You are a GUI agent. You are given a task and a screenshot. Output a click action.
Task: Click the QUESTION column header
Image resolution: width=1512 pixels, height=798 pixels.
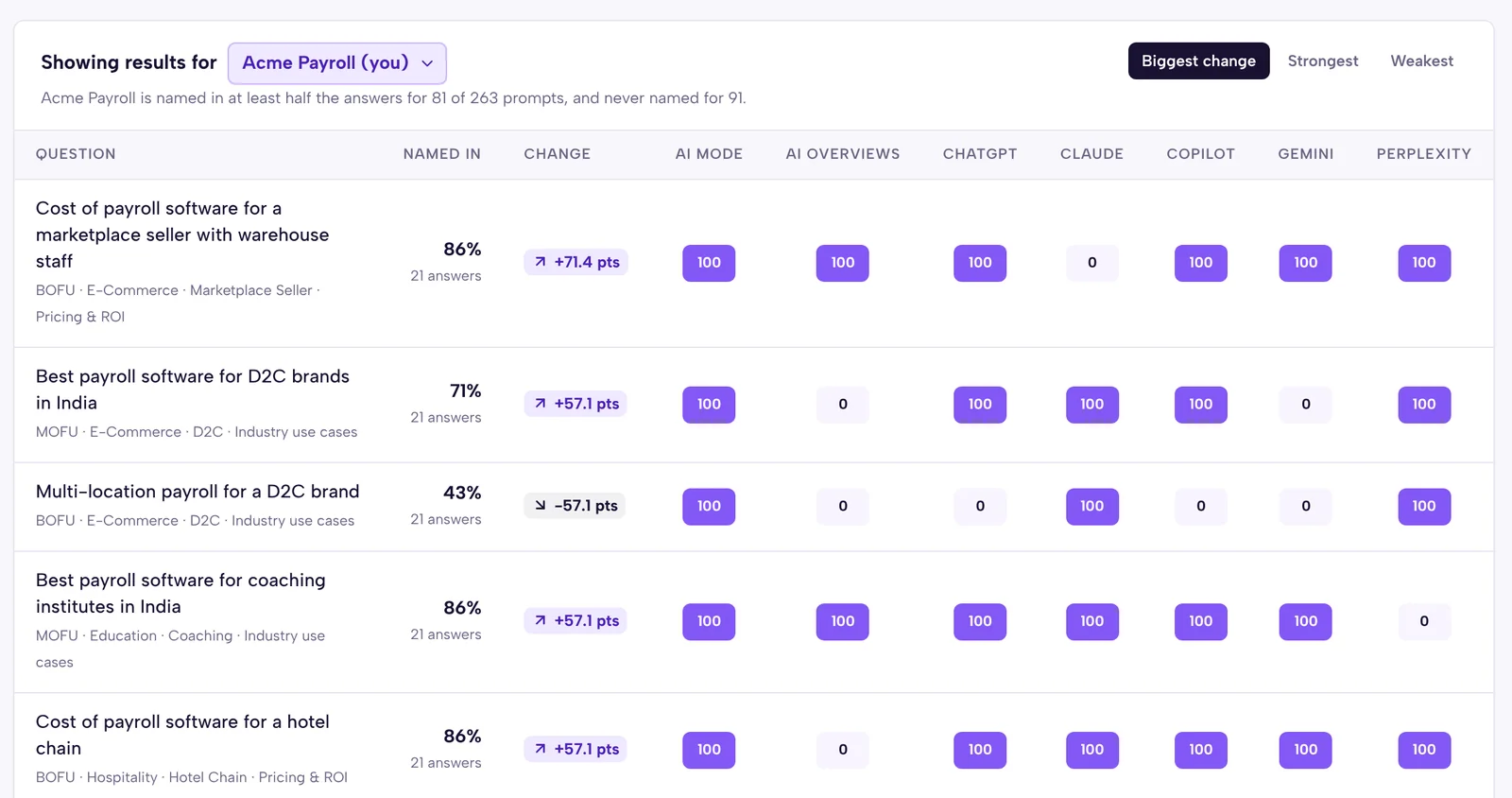click(76, 154)
